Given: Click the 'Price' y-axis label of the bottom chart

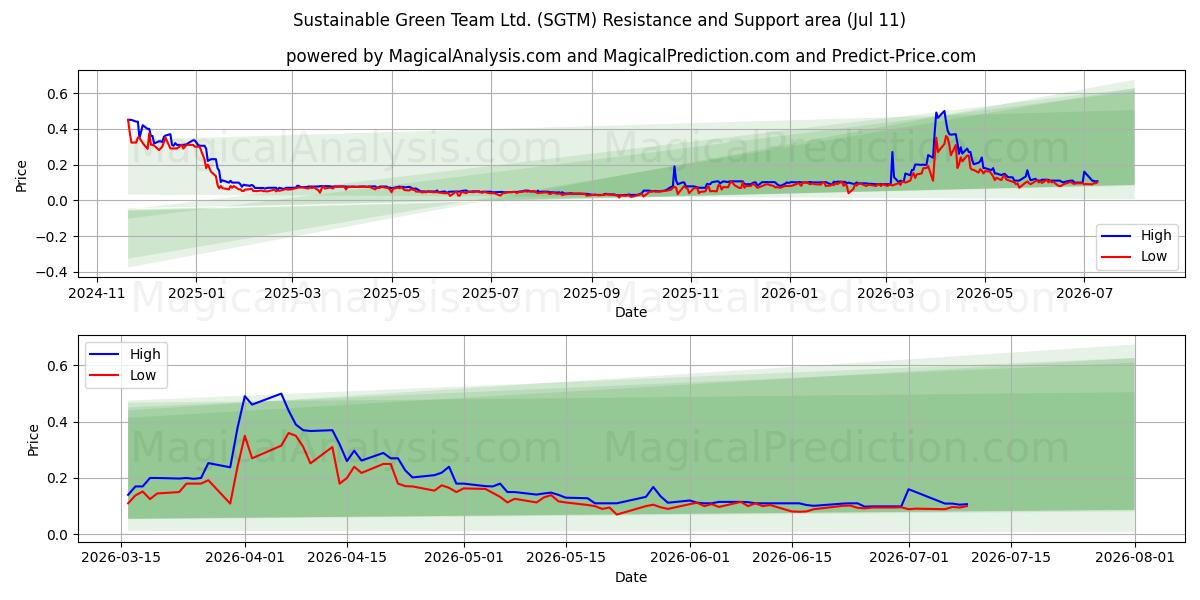Looking at the screenshot, I should [34, 440].
